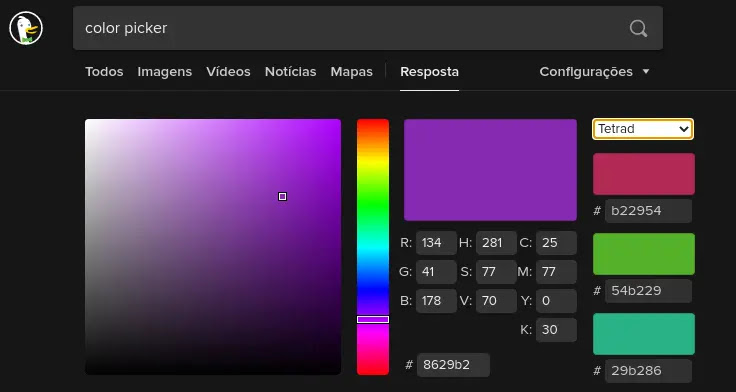Open the Tetrad color scheme dropdown
736x392 pixels.
tap(643, 129)
